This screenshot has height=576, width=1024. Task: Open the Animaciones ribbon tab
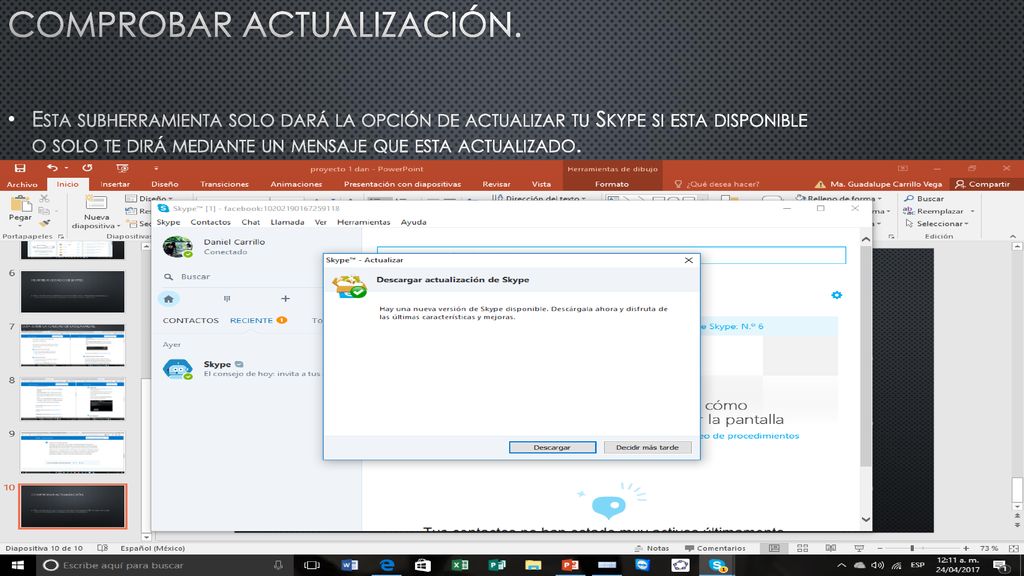[296, 184]
